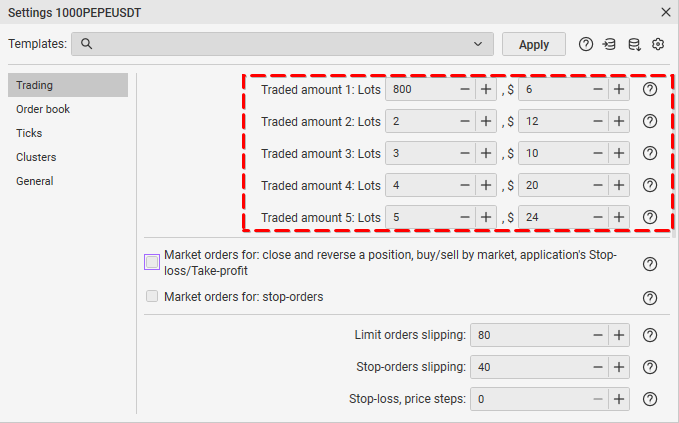679x423 pixels.
Task: Open the template settings gear icon
Action: pyautogui.click(x=658, y=44)
